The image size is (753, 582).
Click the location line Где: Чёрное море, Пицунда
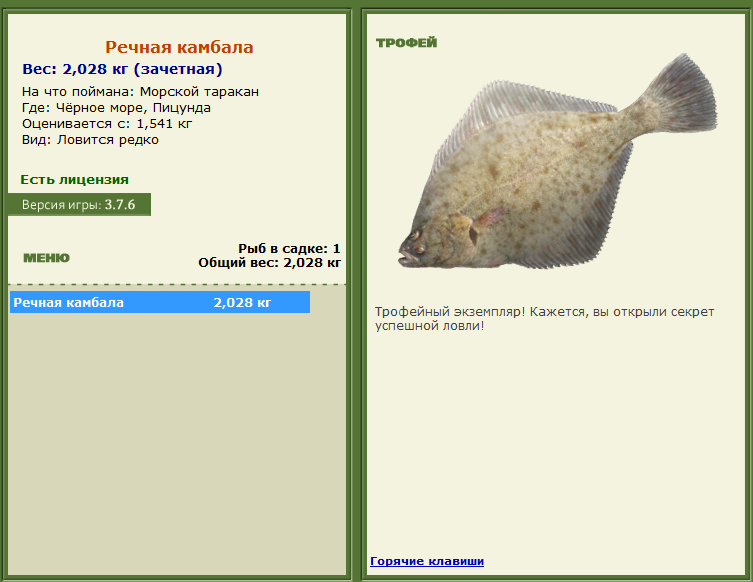[116, 108]
